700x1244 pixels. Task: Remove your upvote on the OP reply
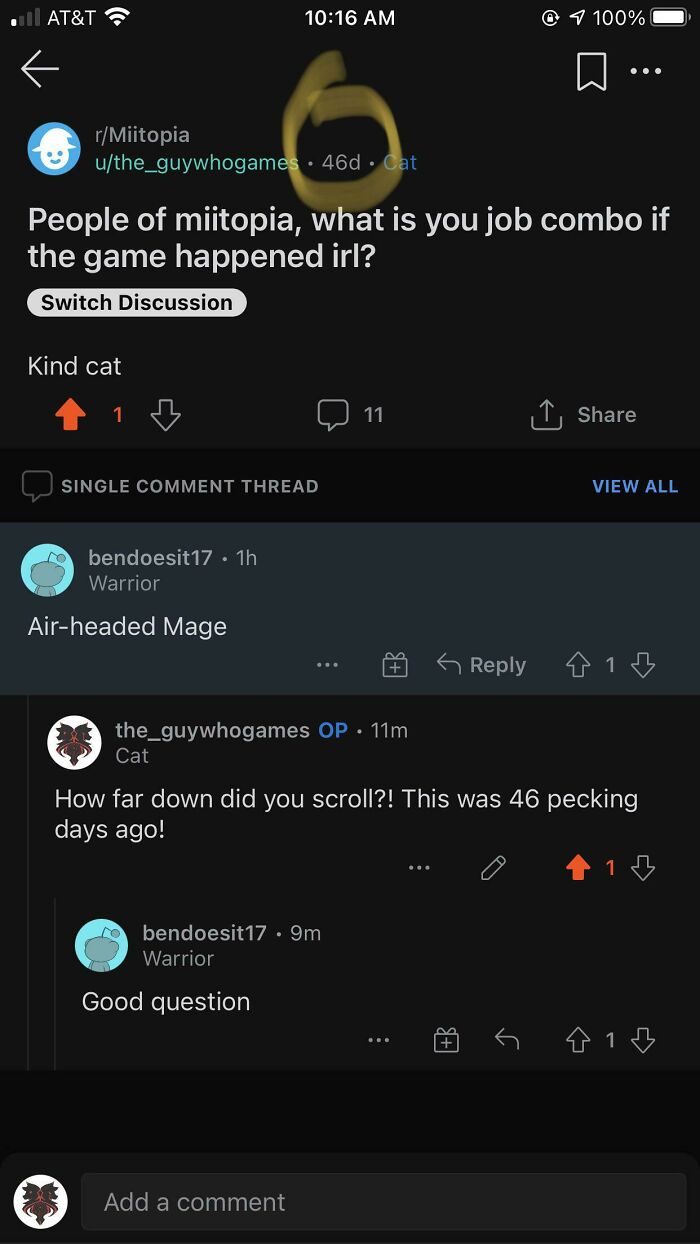tap(578, 868)
